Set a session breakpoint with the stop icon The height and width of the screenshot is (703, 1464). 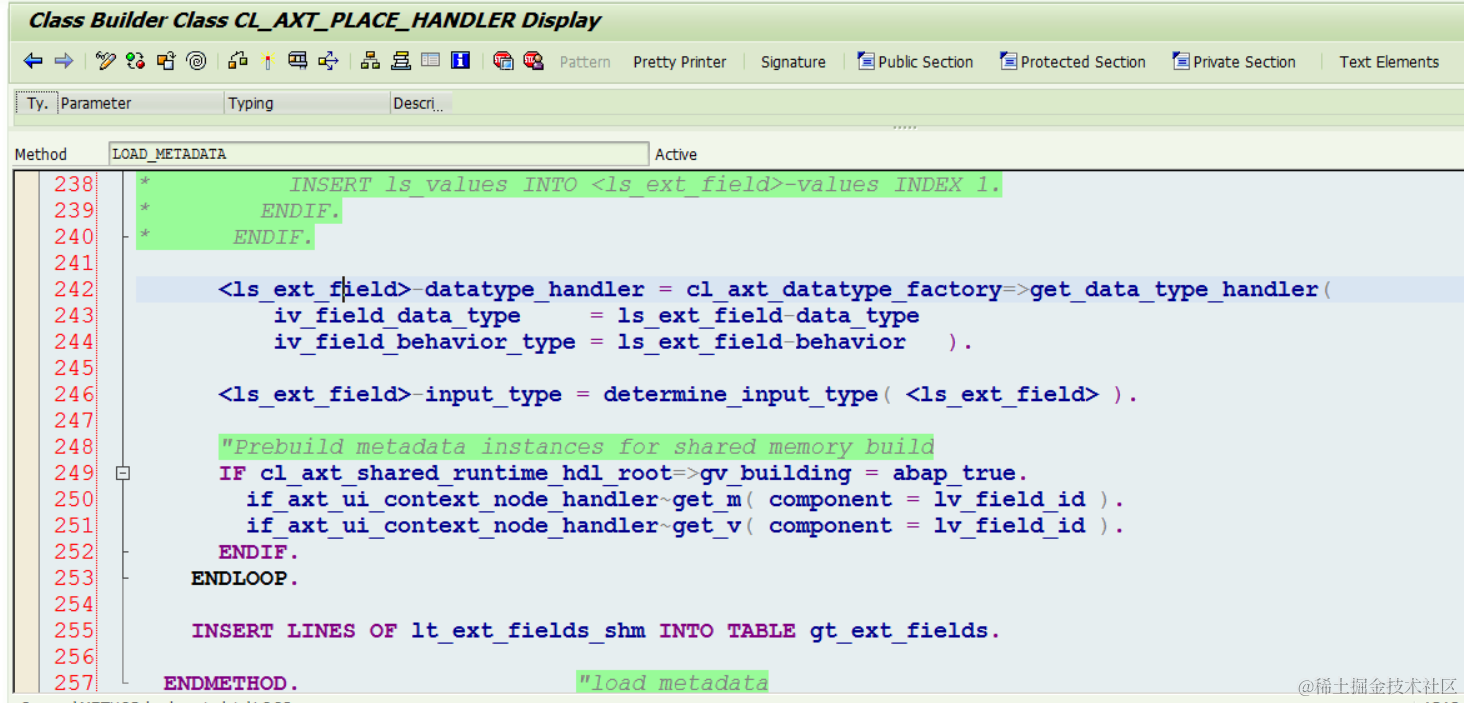(x=504, y=62)
